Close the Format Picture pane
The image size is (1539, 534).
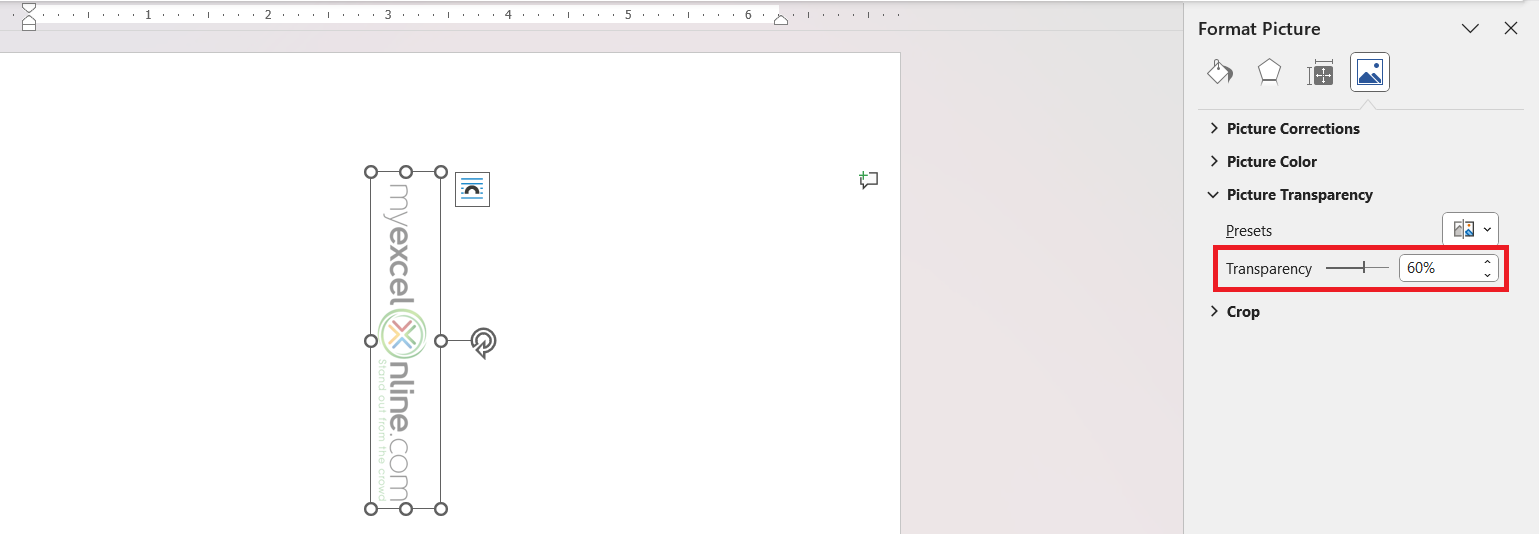pyautogui.click(x=1511, y=28)
